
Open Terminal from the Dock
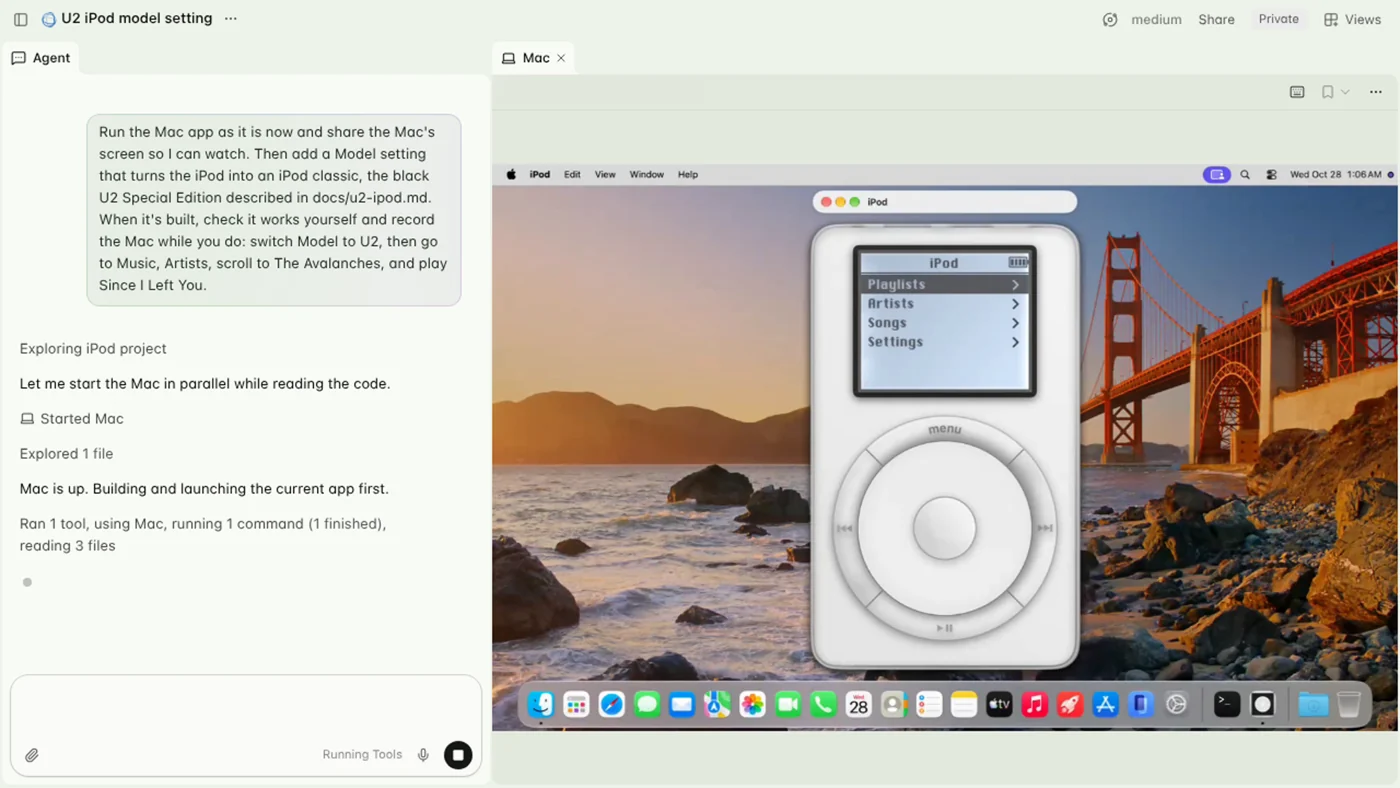click(x=1227, y=704)
